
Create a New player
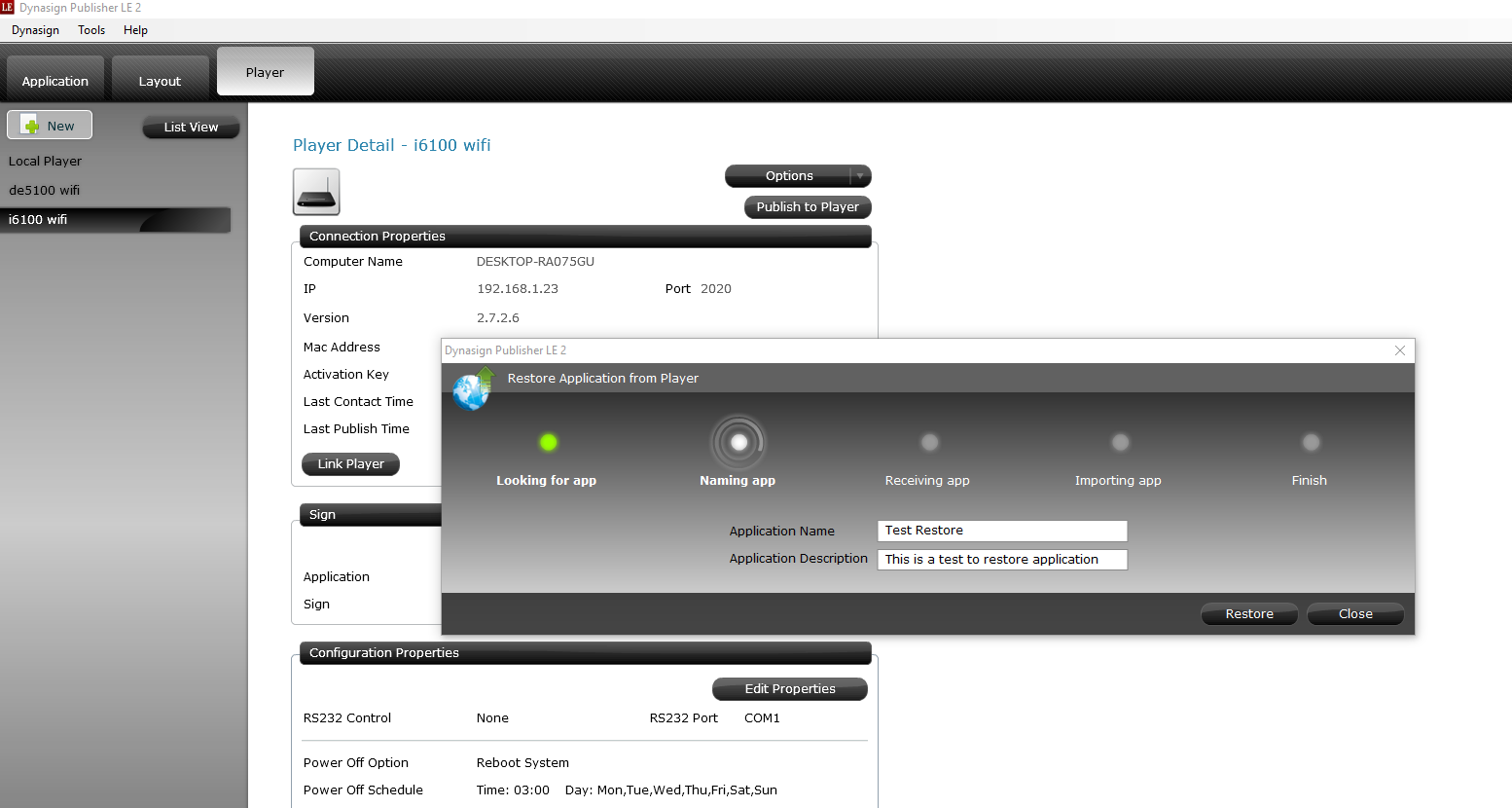50,126
